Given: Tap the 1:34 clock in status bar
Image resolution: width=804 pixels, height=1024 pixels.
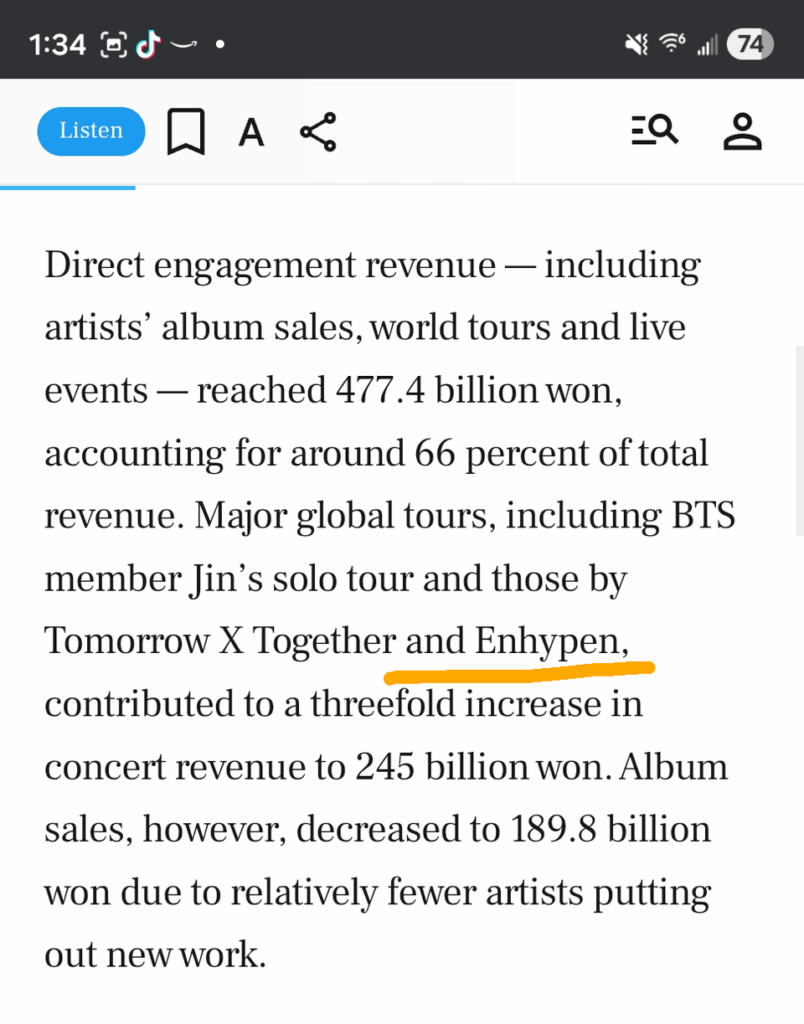Looking at the screenshot, I should [57, 45].
